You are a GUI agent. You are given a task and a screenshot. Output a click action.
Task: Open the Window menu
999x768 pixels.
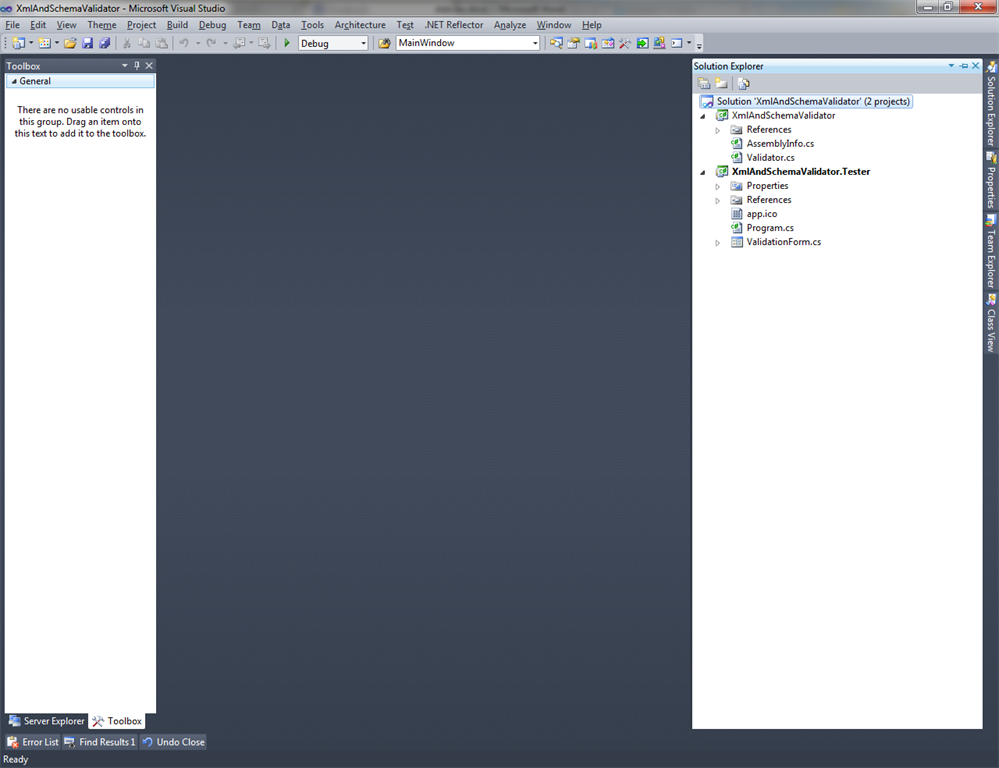click(x=554, y=25)
